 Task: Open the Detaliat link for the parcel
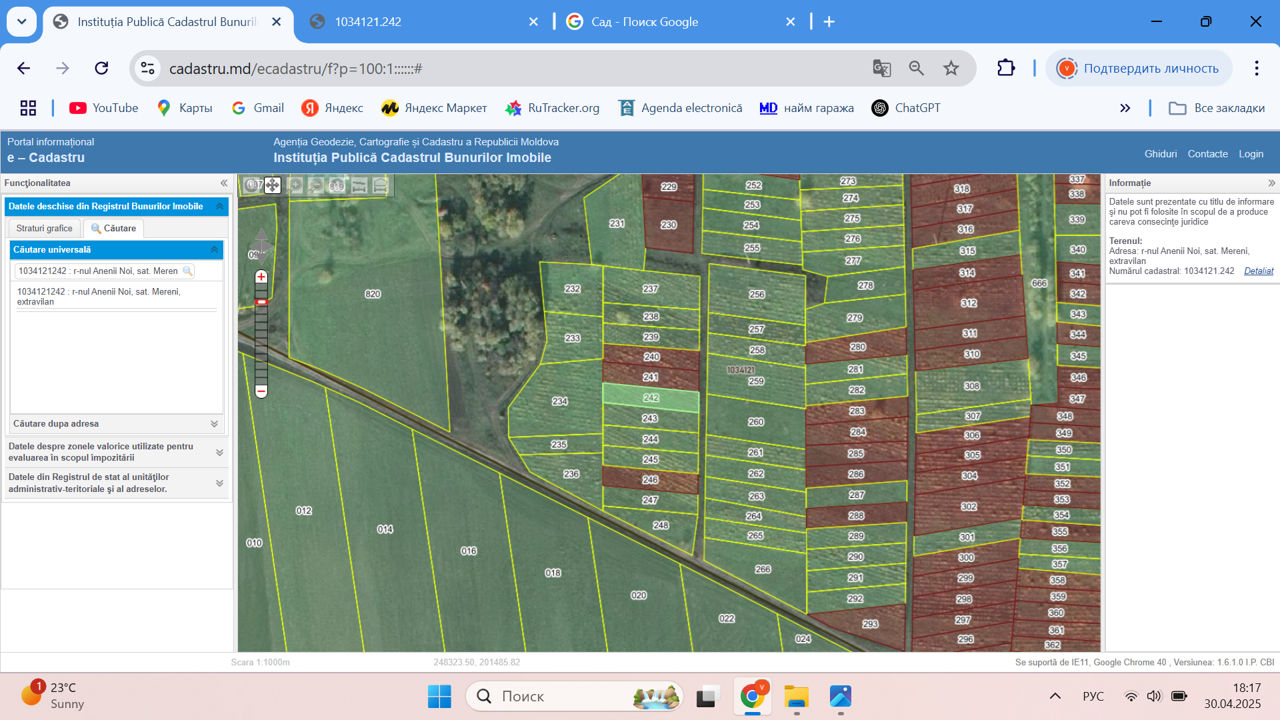point(1259,271)
